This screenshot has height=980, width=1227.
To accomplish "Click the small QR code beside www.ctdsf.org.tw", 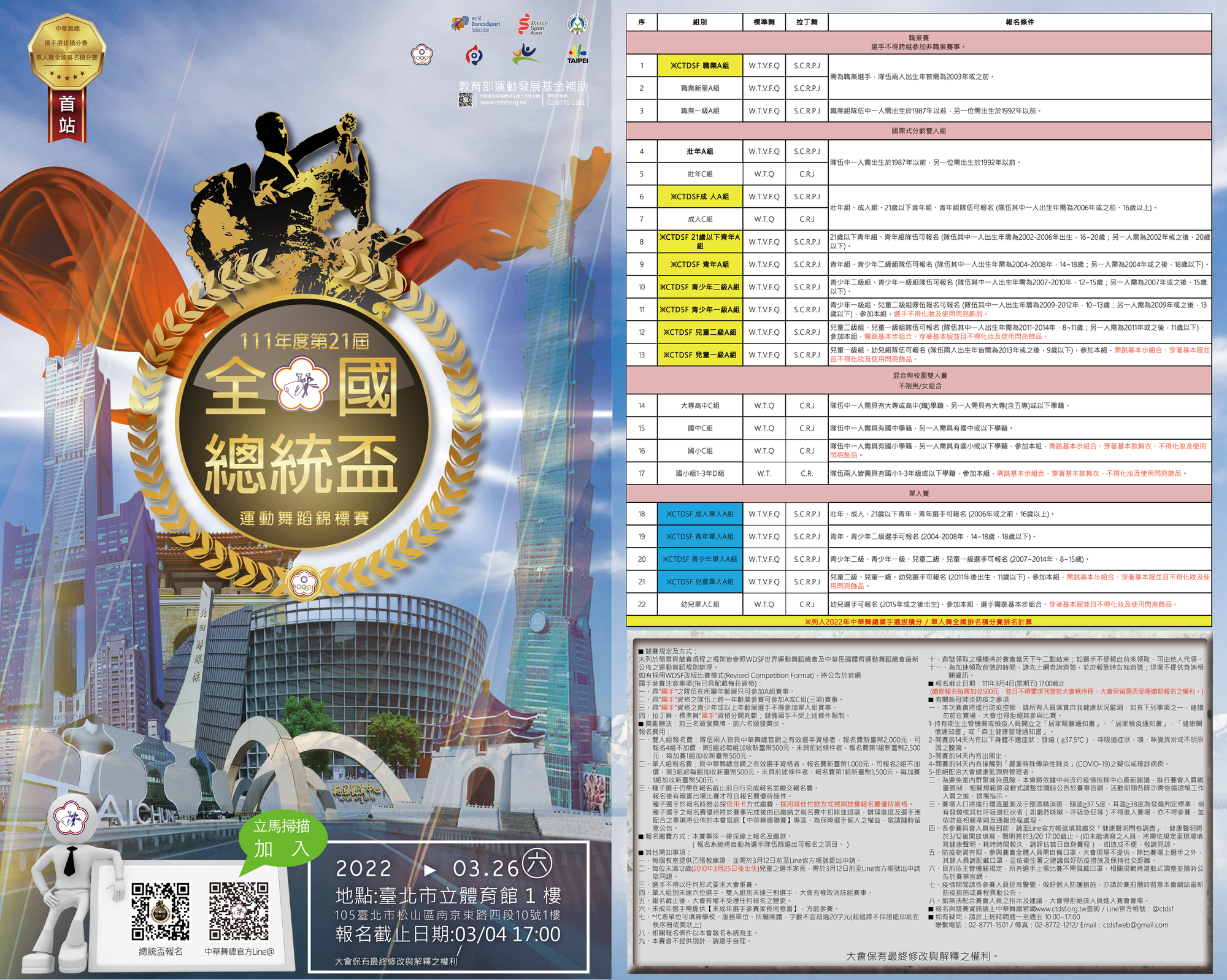I will click(466, 100).
